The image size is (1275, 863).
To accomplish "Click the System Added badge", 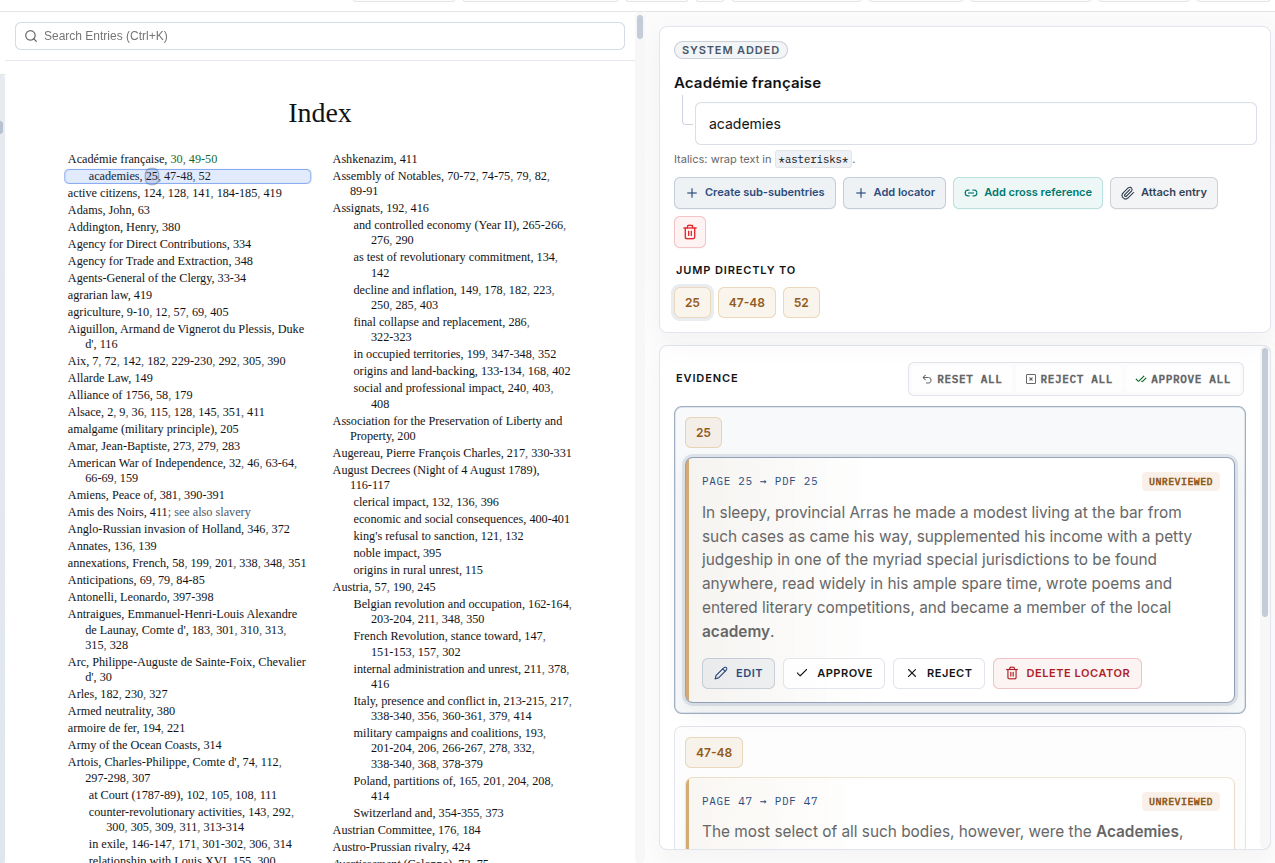I will [x=731, y=50].
